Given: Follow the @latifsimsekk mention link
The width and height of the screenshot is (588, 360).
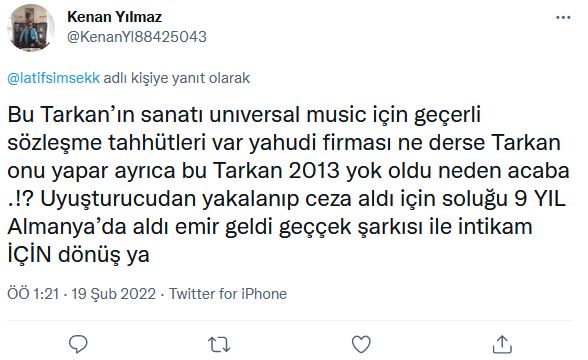Looking at the screenshot, I should click(x=54, y=78).
